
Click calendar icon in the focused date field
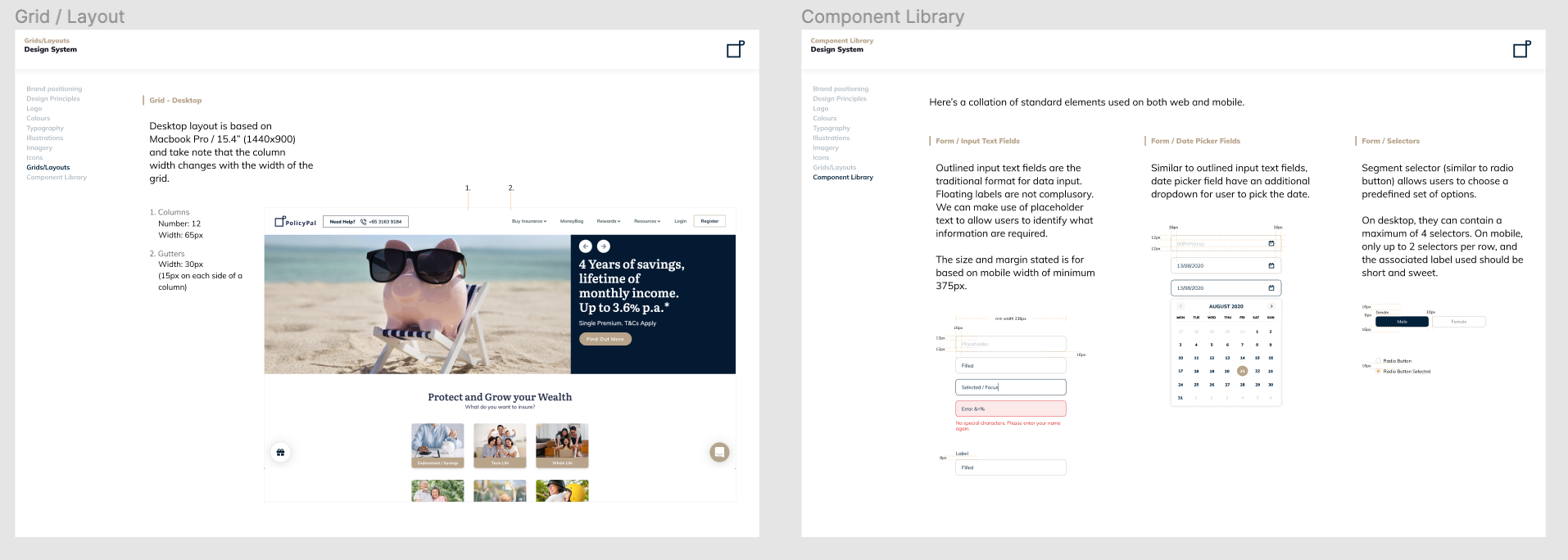(x=1271, y=288)
